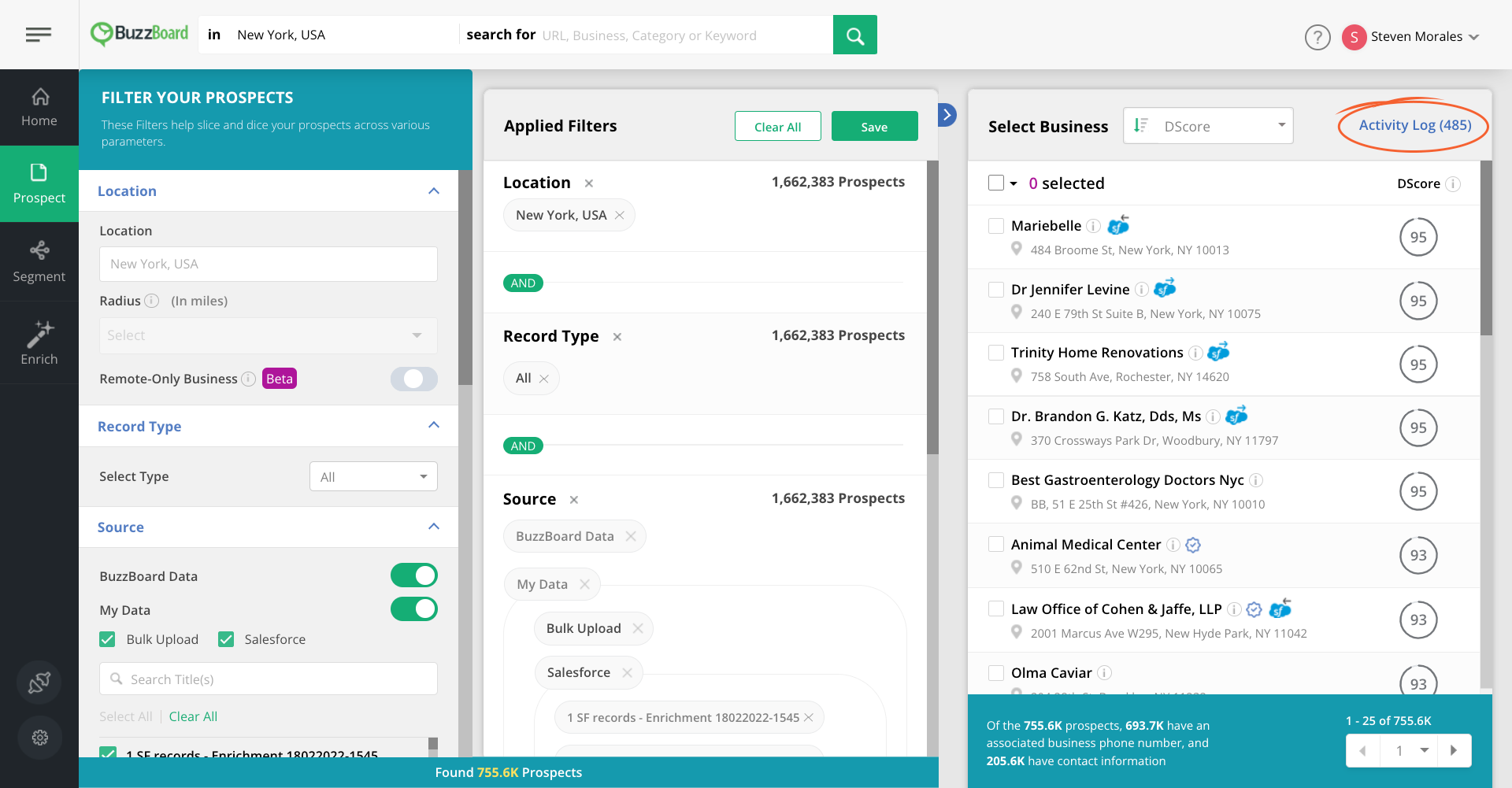Remove New York, USA filter chip
Image resolution: width=1512 pixels, height=788 pixels.
tap(620, 216)
